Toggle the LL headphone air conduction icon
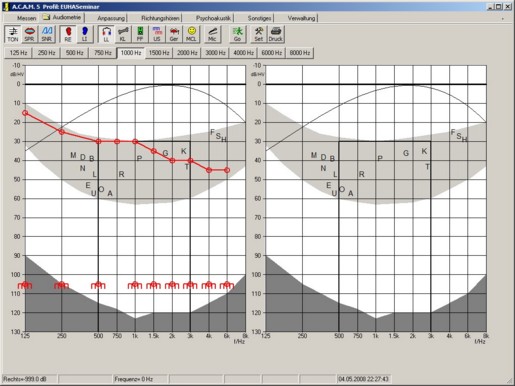Viewport: 515px width, 386px height. pos(106,34)
